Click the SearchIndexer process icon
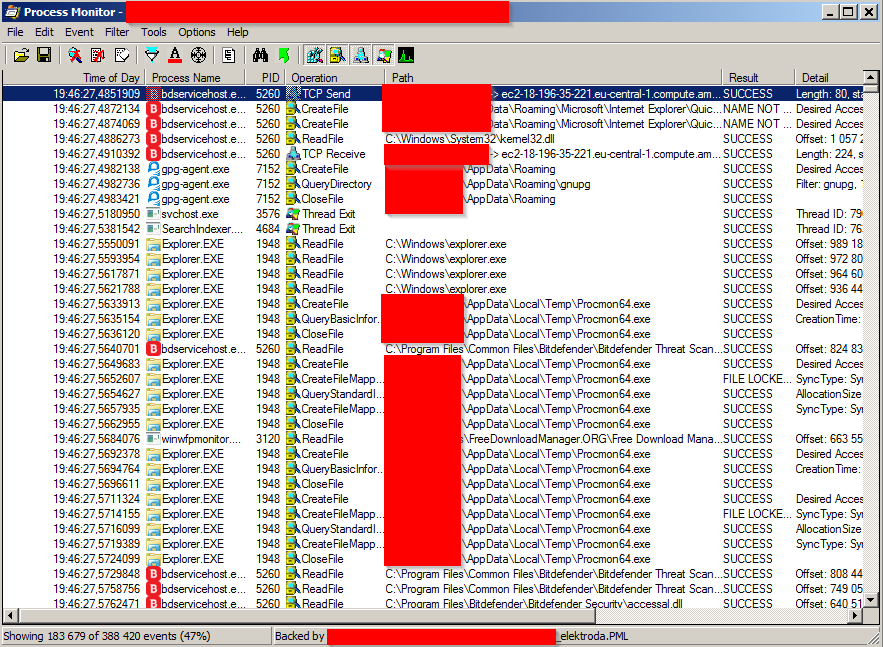 tap(153, 229)
